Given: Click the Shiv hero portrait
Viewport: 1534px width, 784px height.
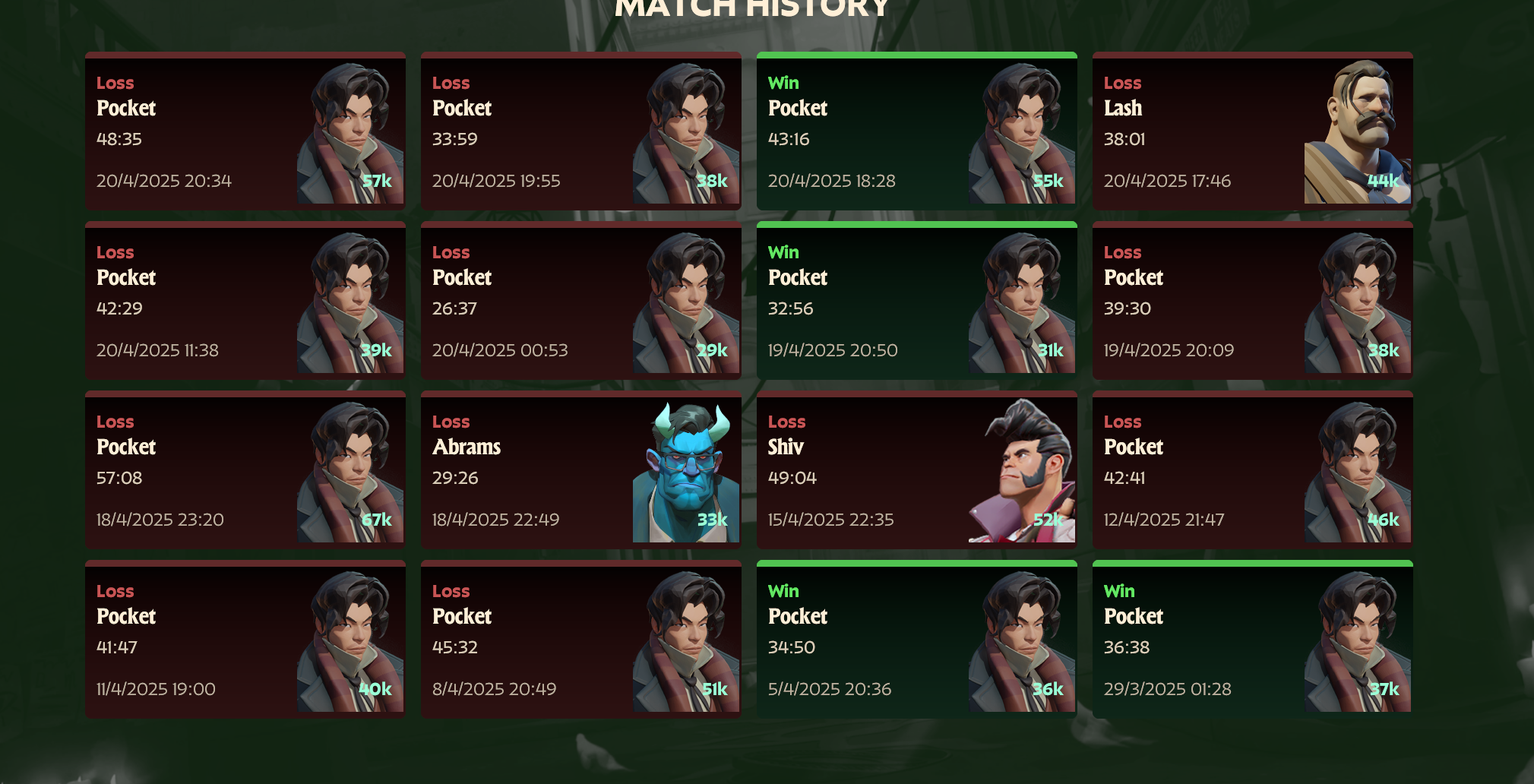Looking at the screenshot, I should [1022, 470].
